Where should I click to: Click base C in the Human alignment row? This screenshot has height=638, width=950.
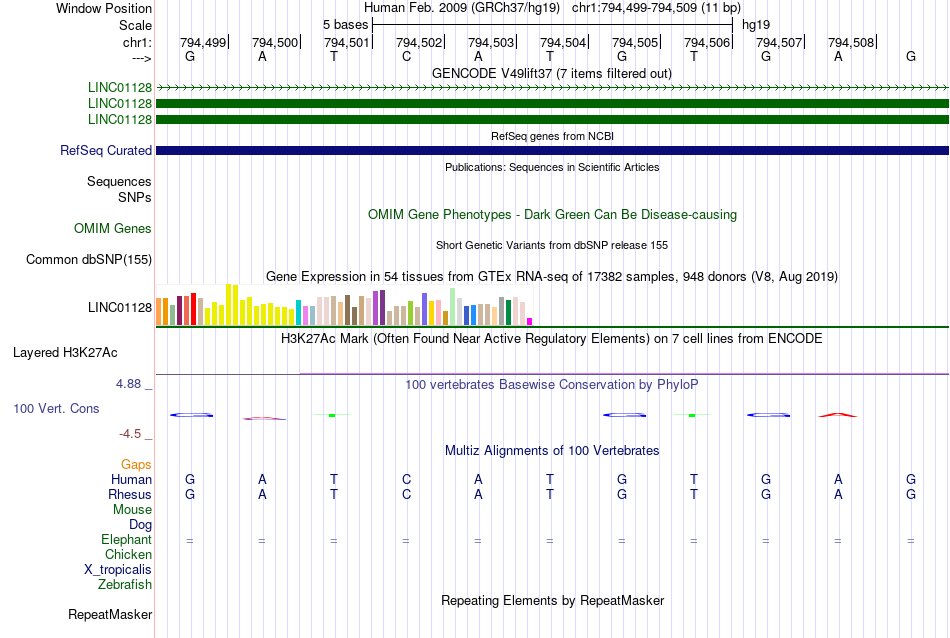(x=407, y=479)
